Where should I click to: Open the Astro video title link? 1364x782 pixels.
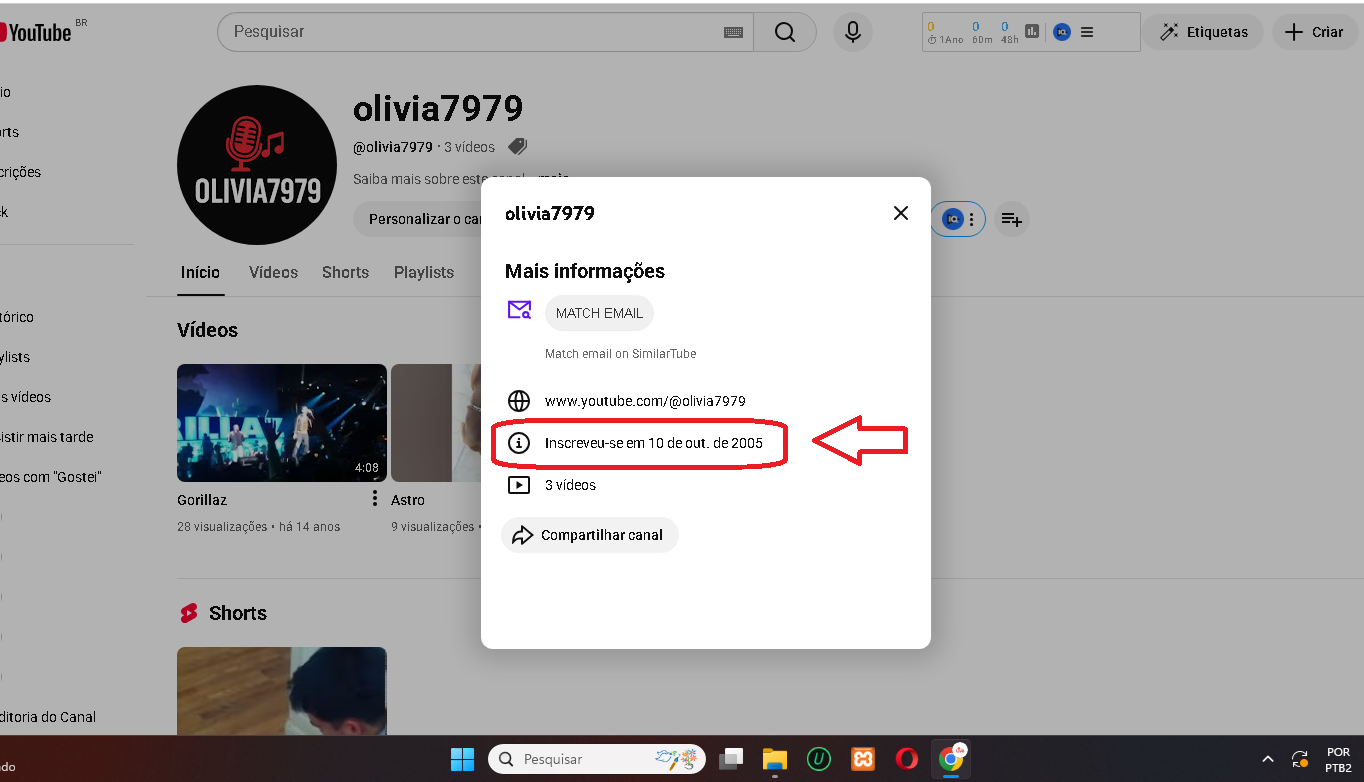pos(408,500)
